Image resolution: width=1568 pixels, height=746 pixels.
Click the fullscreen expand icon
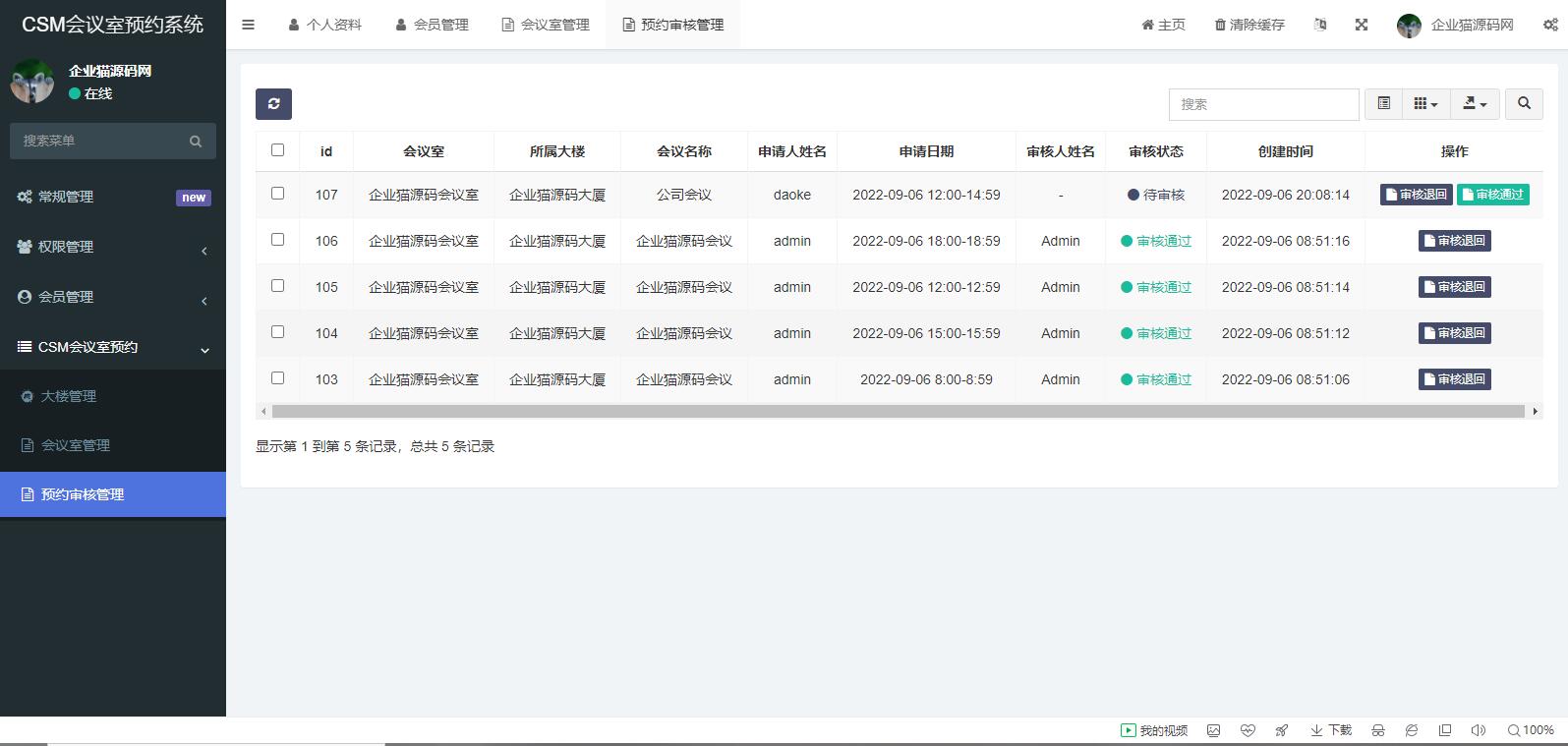click(1362, 25)
